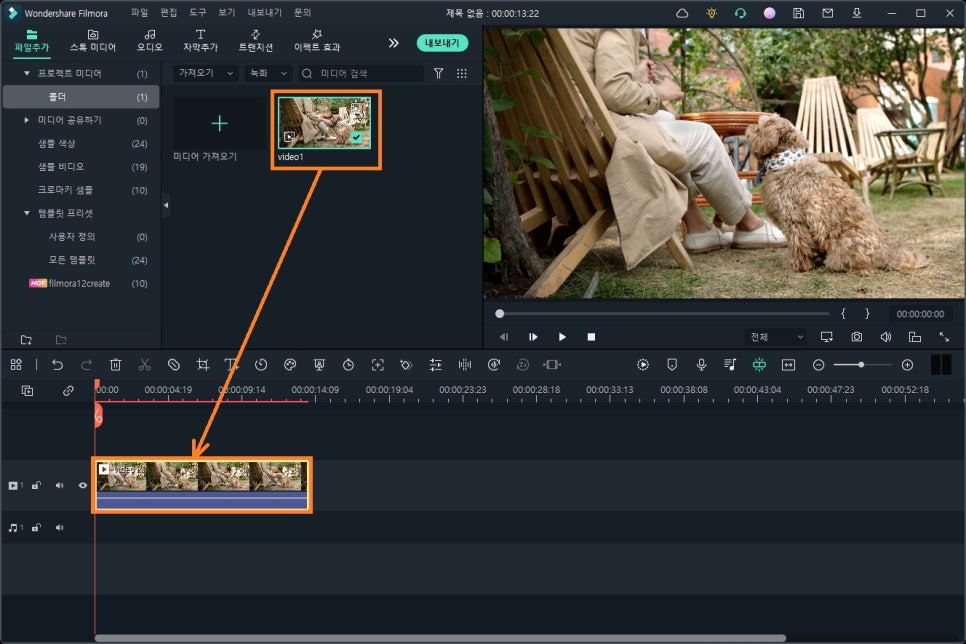Screen dimensions: 966x644
Task: Step back one frame
Action: (x=504, y=337)
